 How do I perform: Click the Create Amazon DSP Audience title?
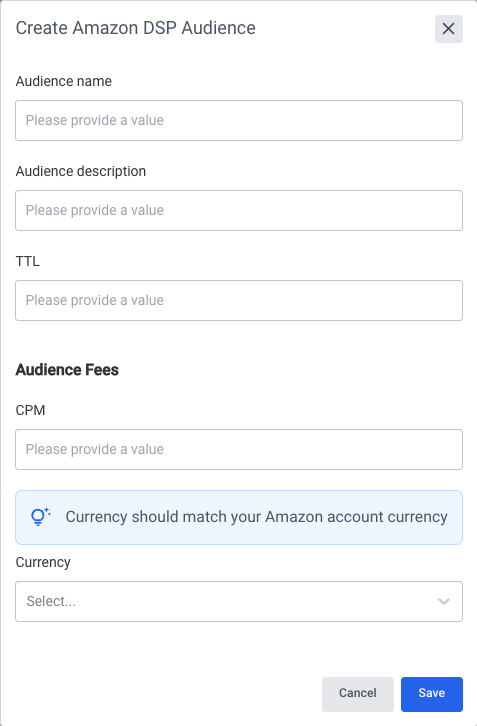tap(136, 28)
